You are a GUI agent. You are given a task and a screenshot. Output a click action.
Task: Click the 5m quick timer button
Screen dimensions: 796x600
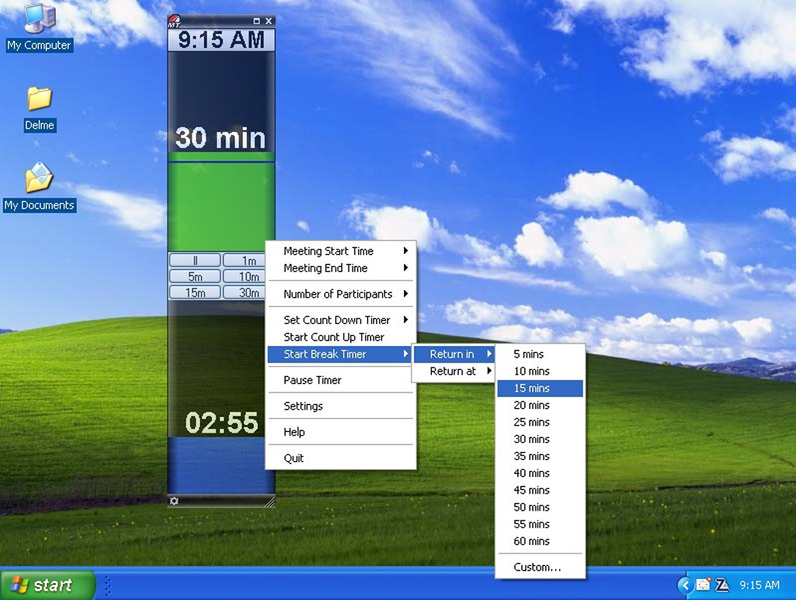(195, 276)
